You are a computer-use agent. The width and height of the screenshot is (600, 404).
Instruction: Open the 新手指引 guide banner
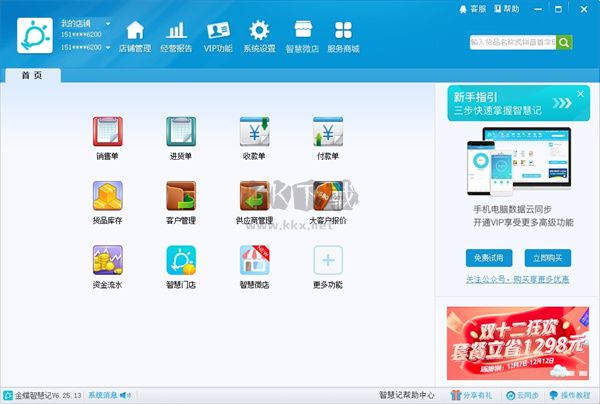tap(518, 103)
